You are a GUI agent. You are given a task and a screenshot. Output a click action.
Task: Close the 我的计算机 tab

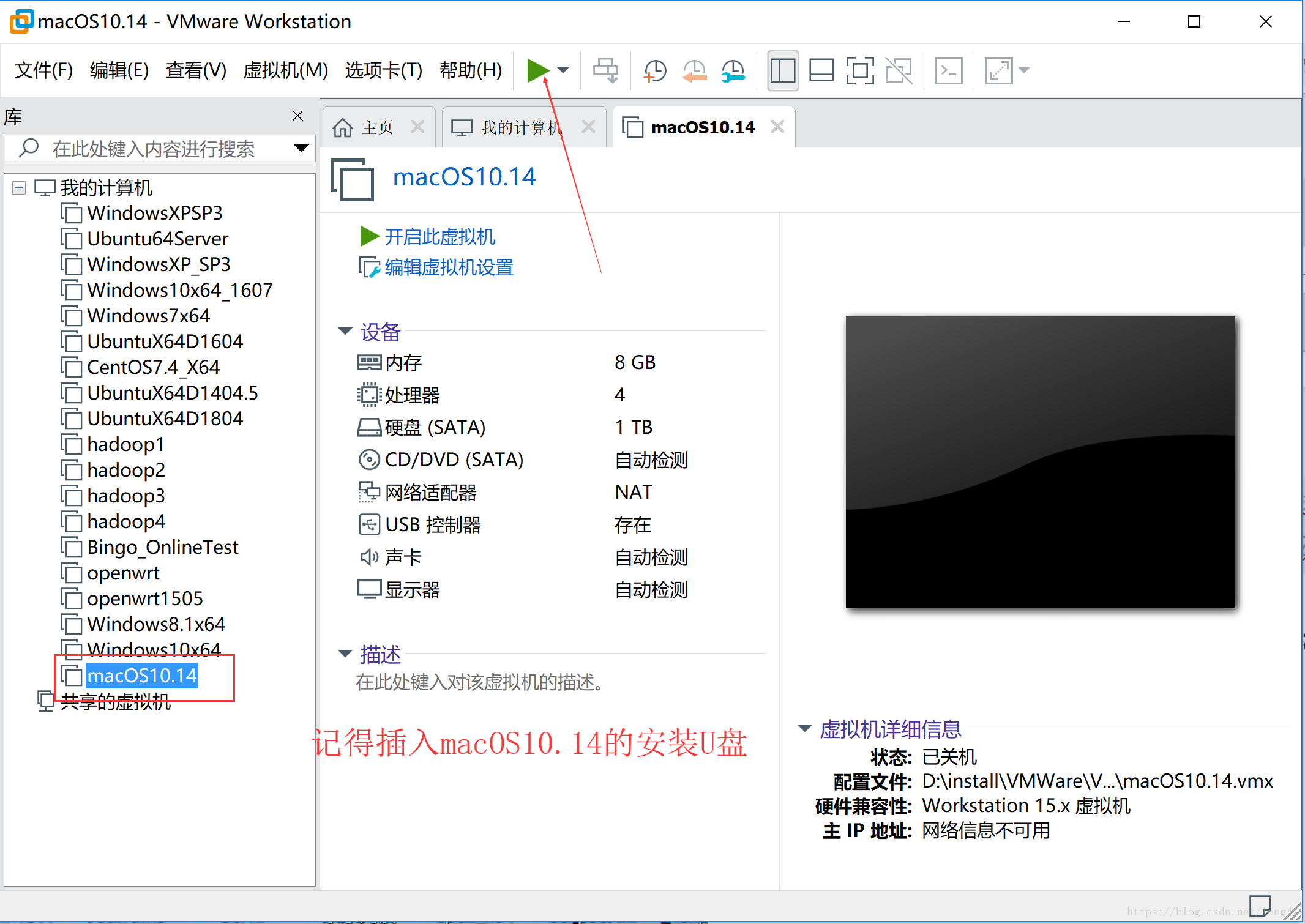pyautogui.click(x=589, y=127)
